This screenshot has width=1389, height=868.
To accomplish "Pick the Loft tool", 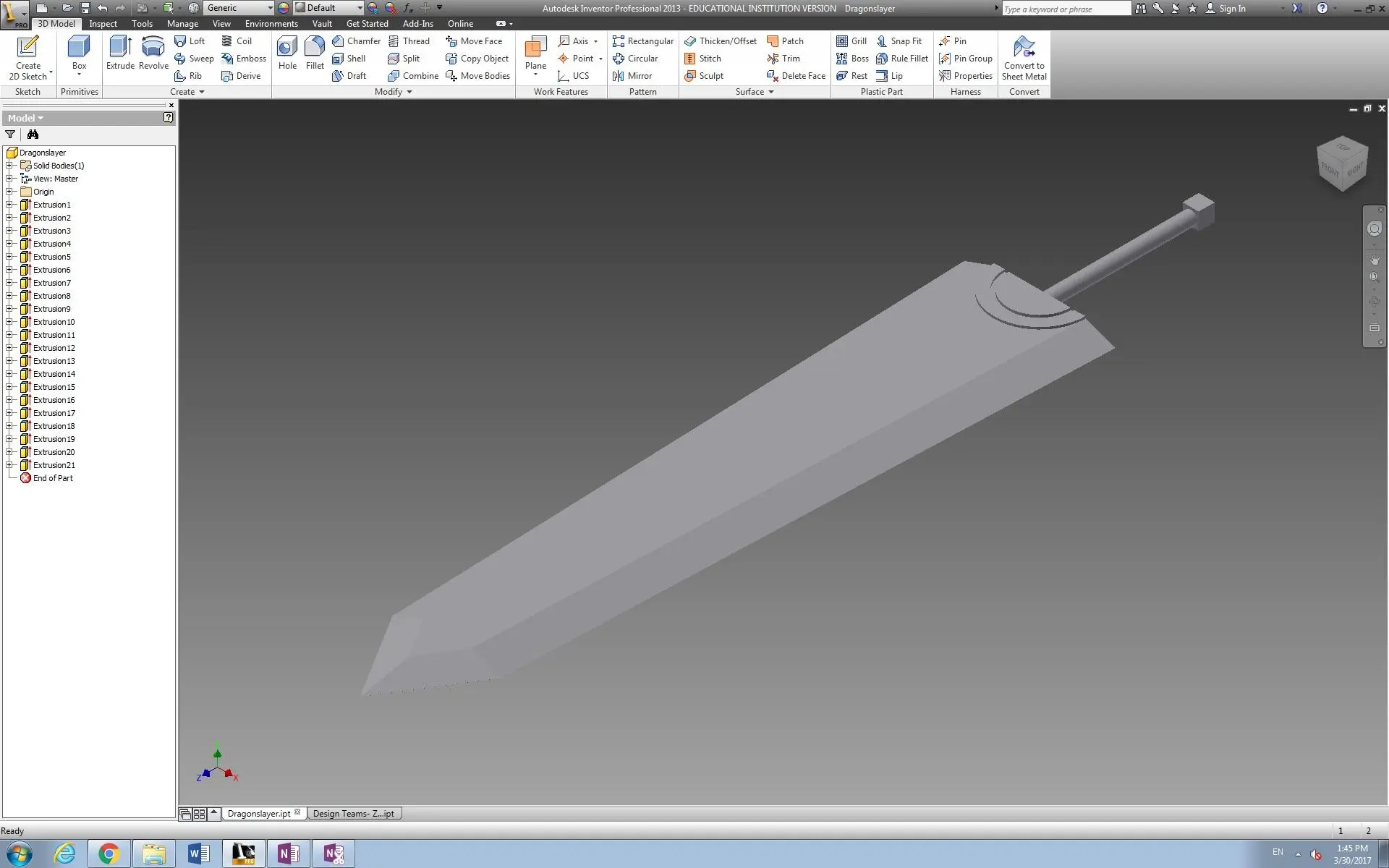I will 190,41.
